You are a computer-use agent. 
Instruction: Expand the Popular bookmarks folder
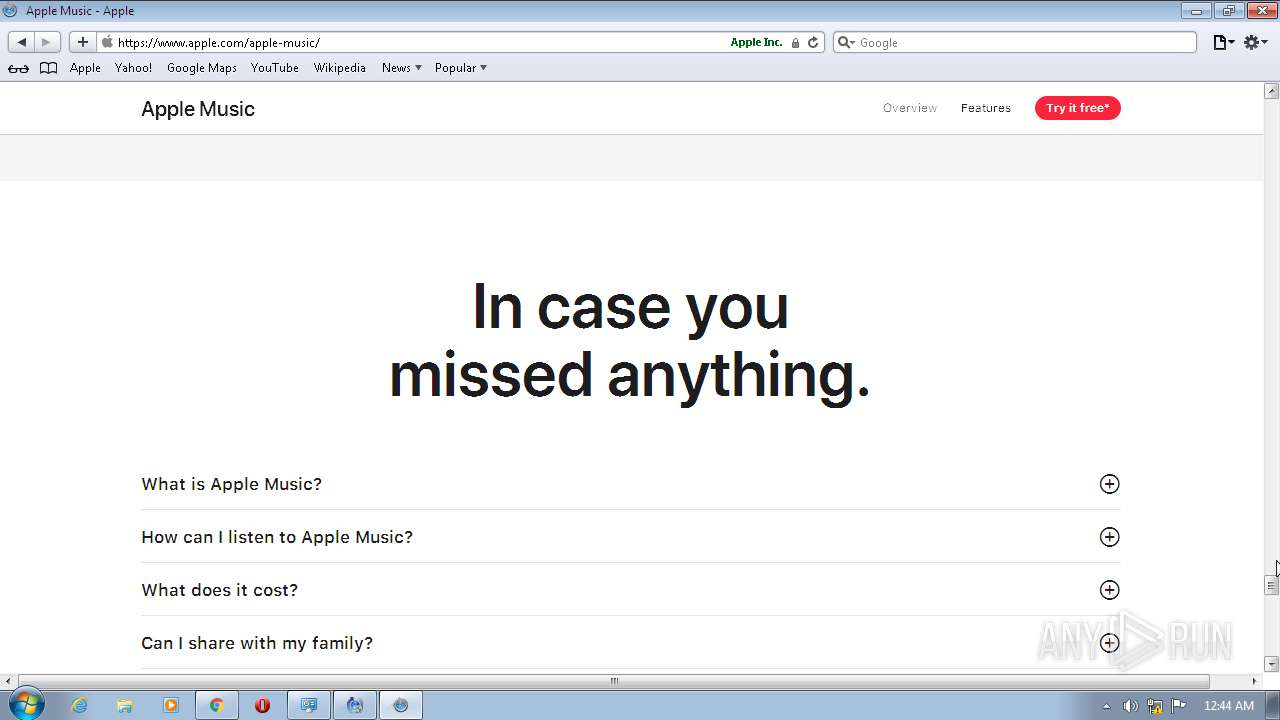coord(461,68)
